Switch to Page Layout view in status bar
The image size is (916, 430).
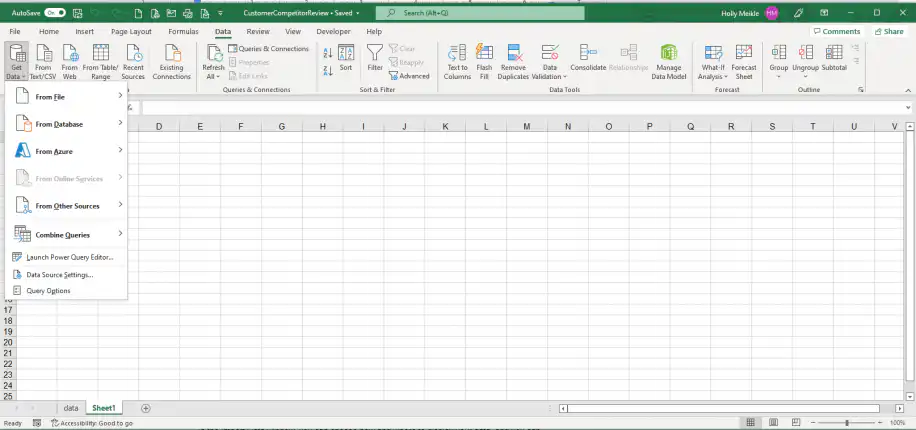tap(773, 422)
